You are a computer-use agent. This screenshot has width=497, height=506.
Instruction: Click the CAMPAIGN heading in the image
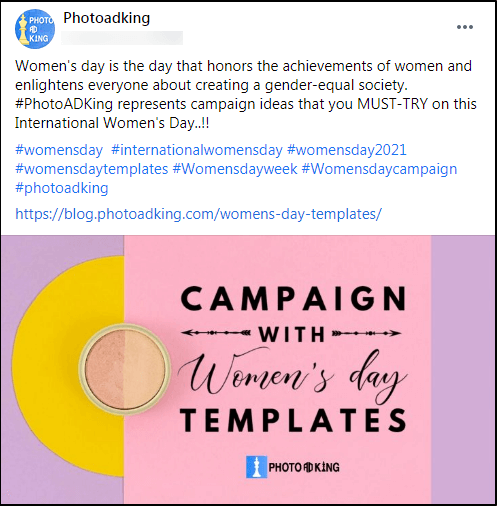pyautogui.click(x=293, y=298)
